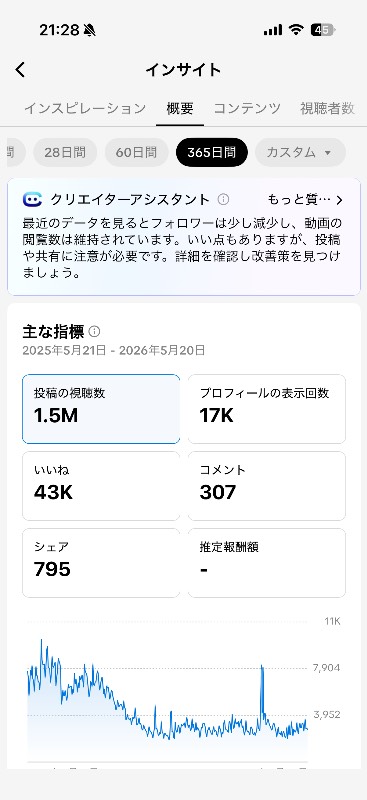Open the 視聴者数 tab
The image size is (367, 800).
tap(327, 108)
